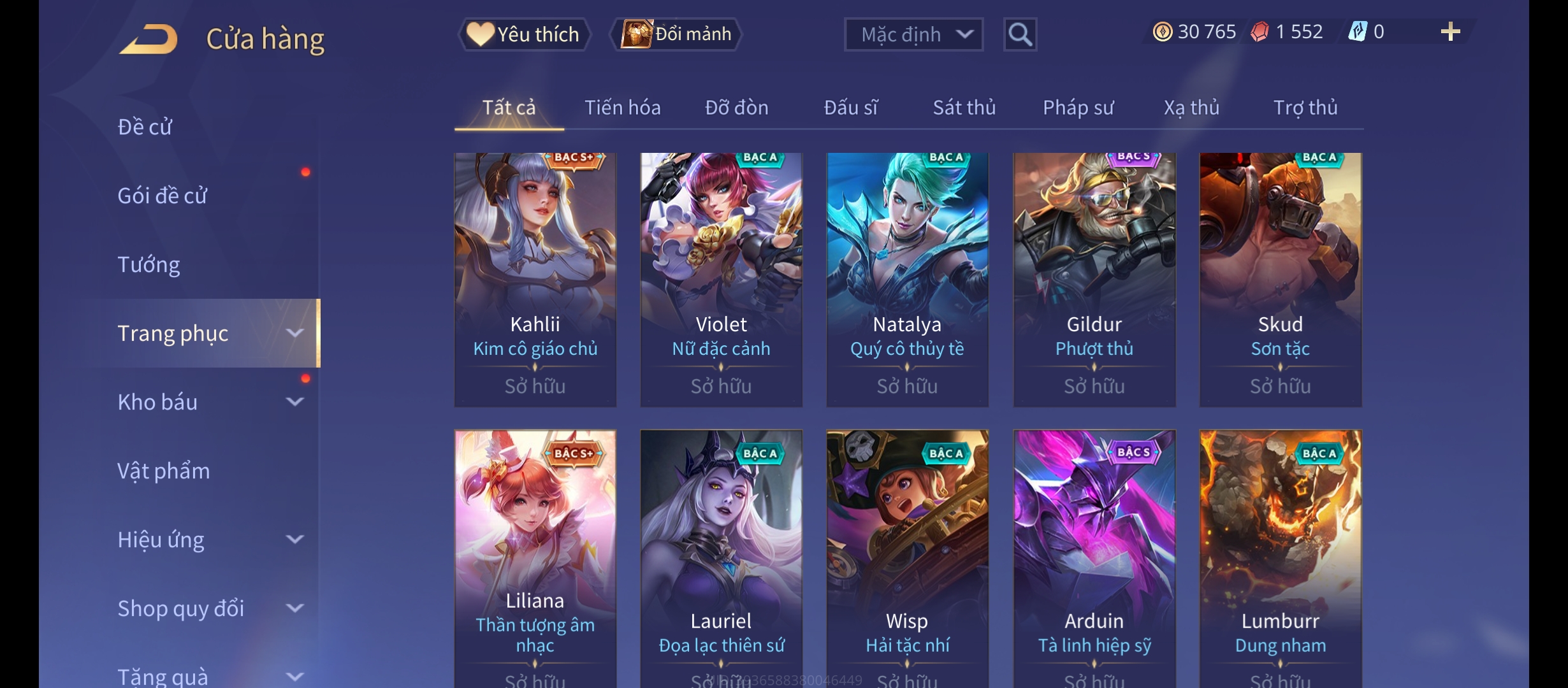Open Kahlii Kim cô giáo chủ skin
This screenshot has width=1568, height=688.
coord(535,280)
